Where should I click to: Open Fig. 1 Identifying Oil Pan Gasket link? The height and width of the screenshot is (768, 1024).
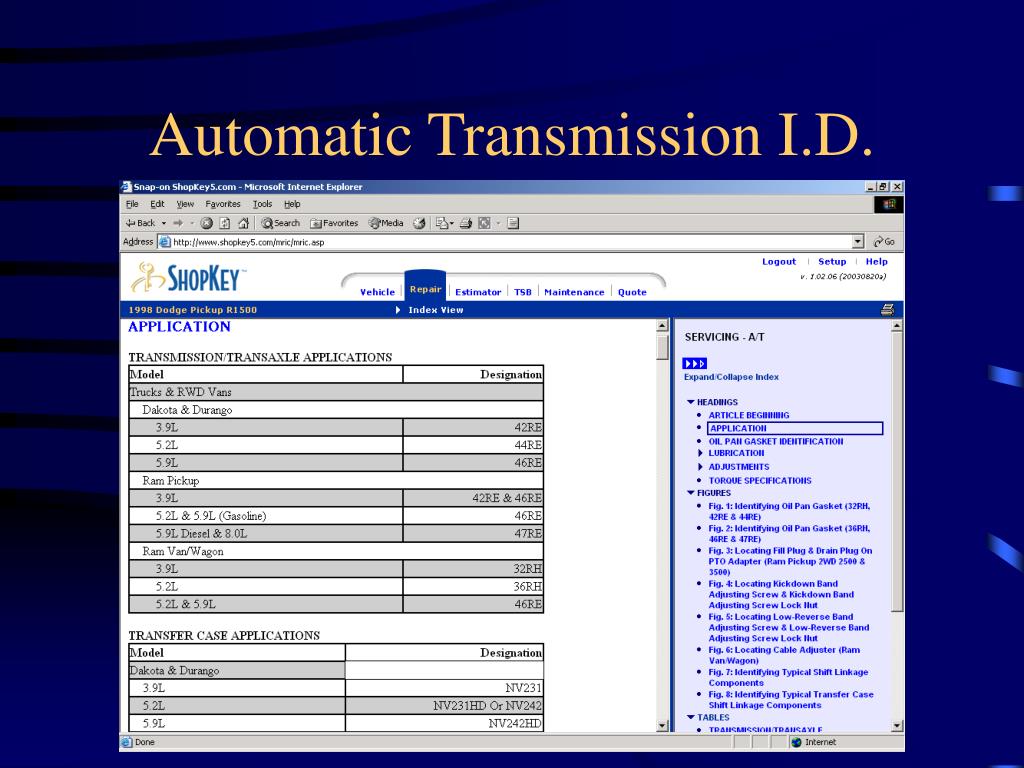(x=789, y=511)
